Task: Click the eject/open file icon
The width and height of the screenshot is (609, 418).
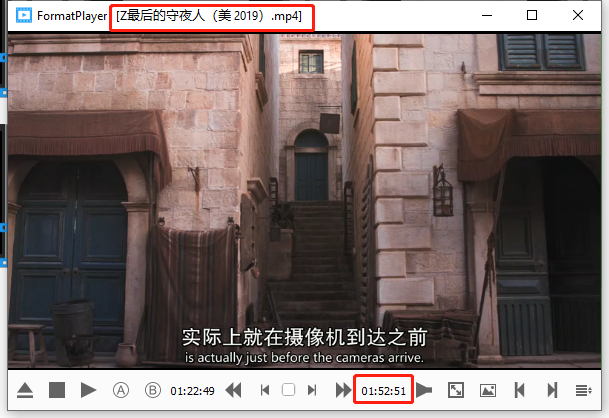Action: (x=25, y=390)
